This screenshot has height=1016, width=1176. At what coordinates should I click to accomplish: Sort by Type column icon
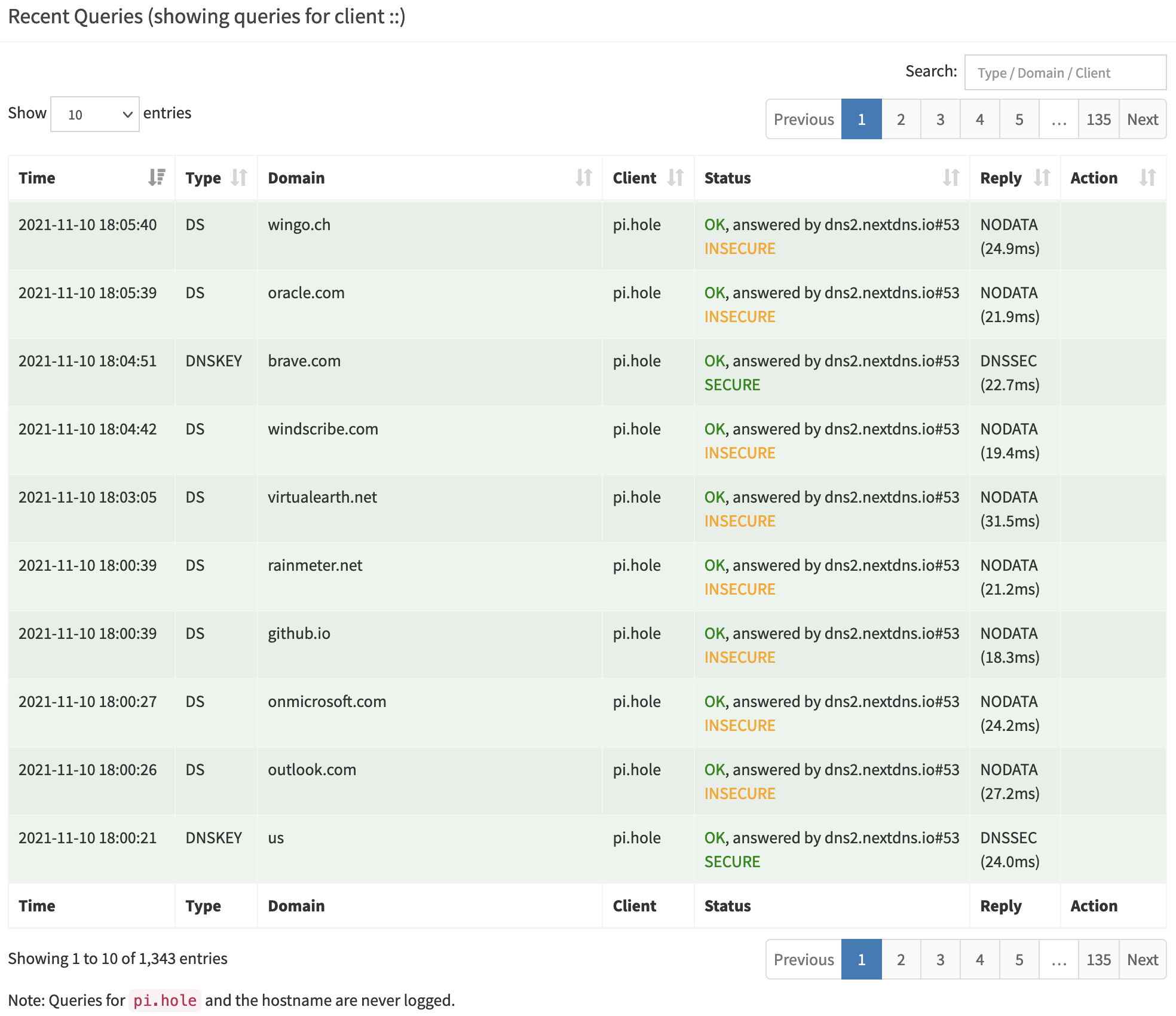(239, 178)
